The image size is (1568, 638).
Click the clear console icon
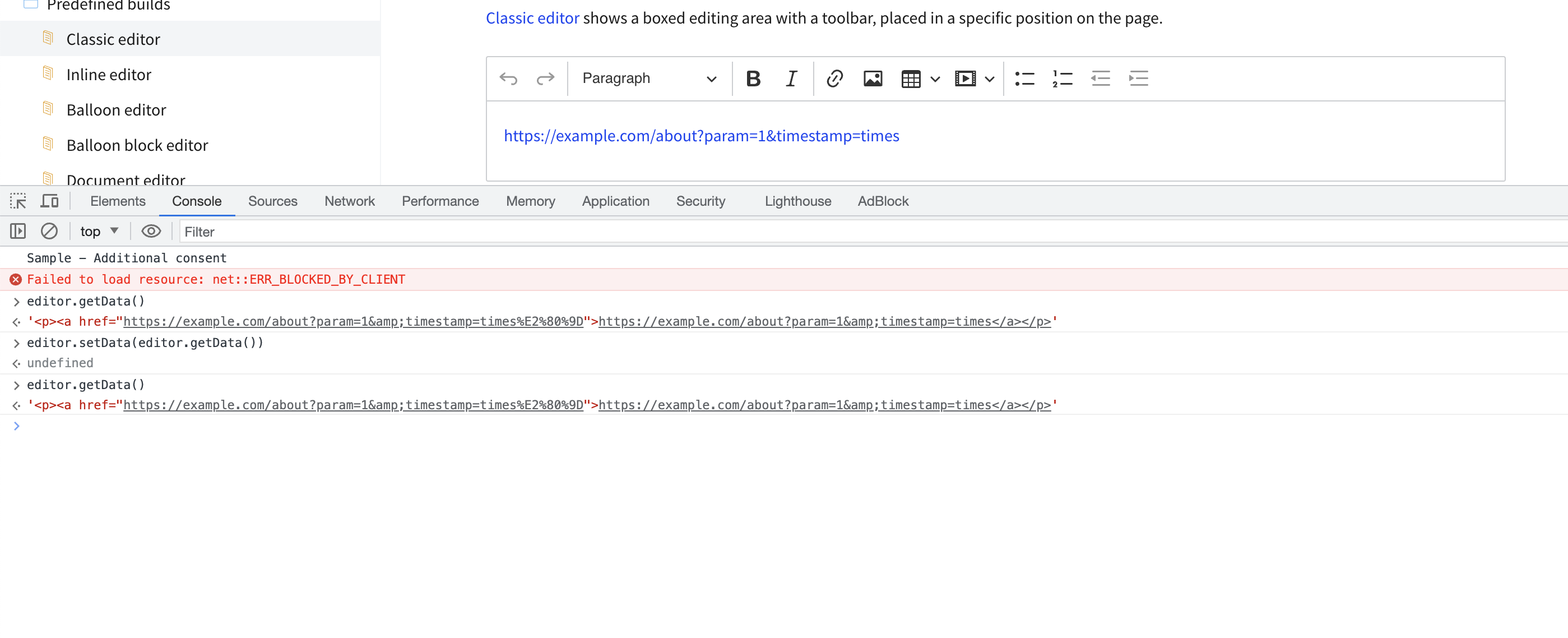tap(49, 231)
